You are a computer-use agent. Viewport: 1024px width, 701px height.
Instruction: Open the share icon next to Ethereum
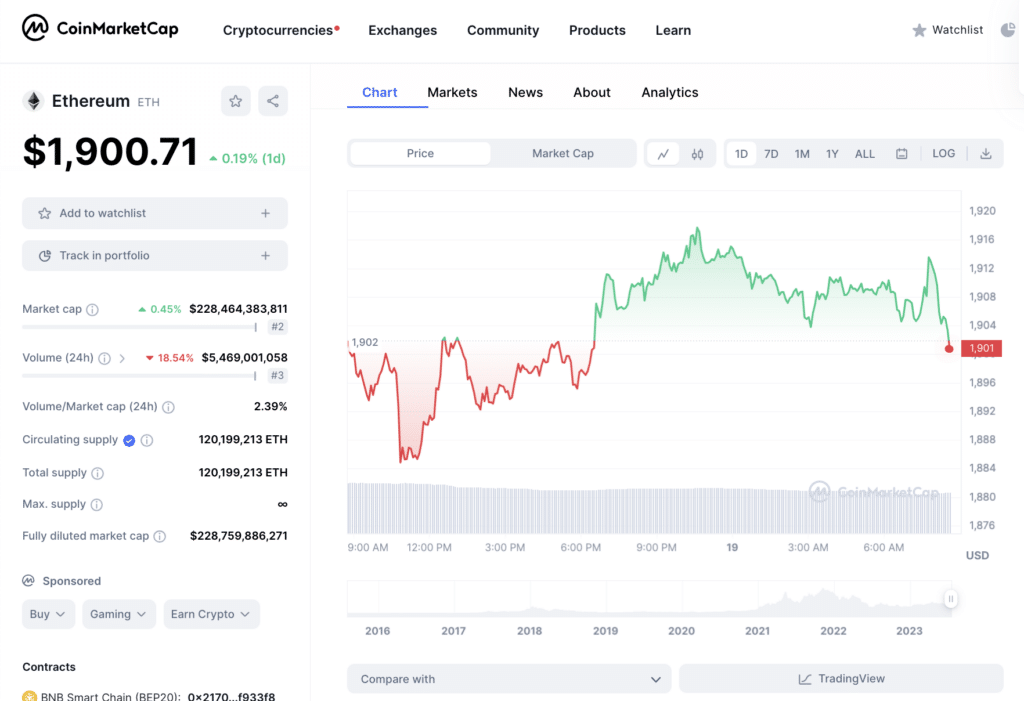coord(273,101)
